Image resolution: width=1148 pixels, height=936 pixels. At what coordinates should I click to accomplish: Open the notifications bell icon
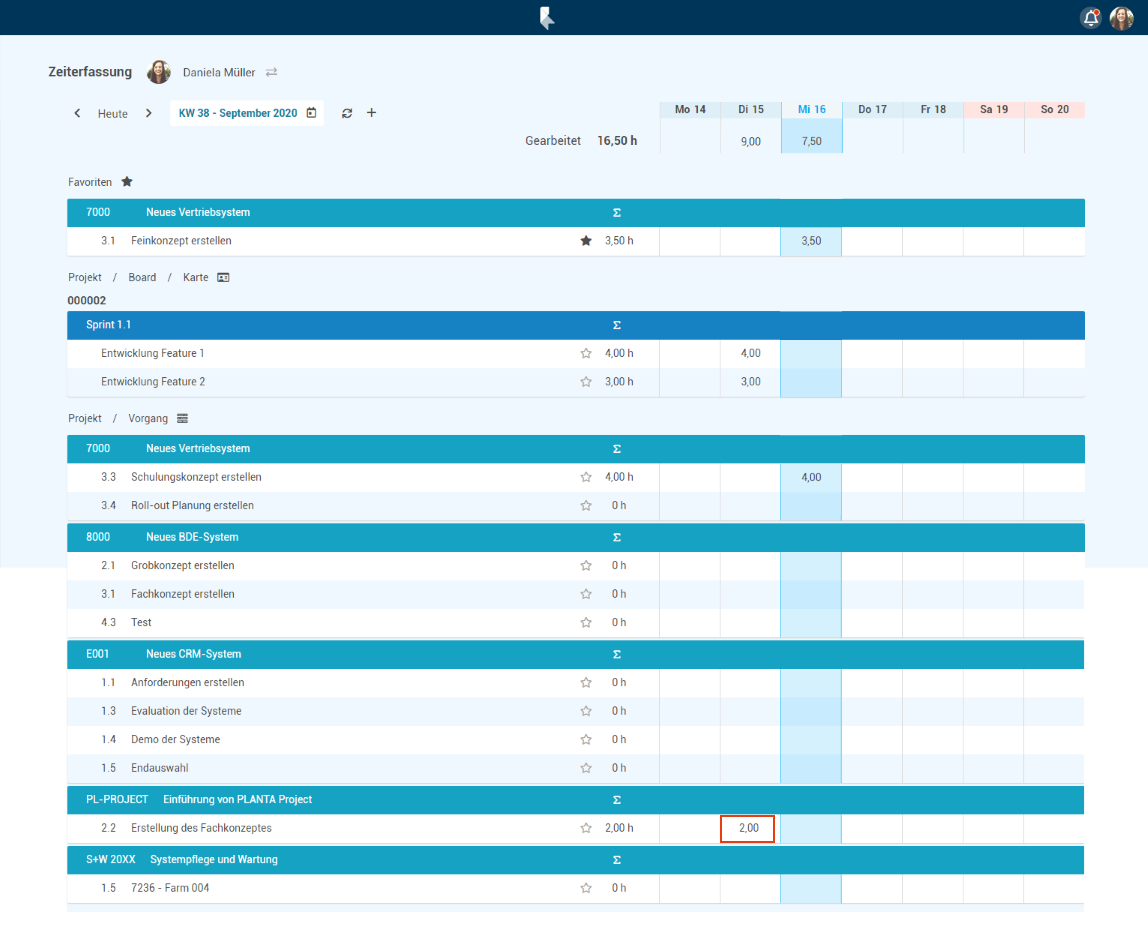pyautogui.click(x=1090, y=18)
